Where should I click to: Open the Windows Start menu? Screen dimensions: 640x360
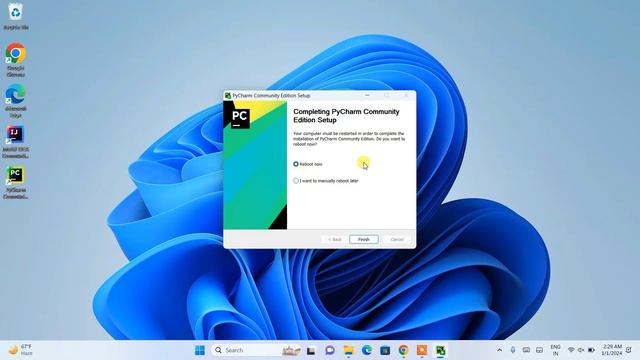coord(200,350)
